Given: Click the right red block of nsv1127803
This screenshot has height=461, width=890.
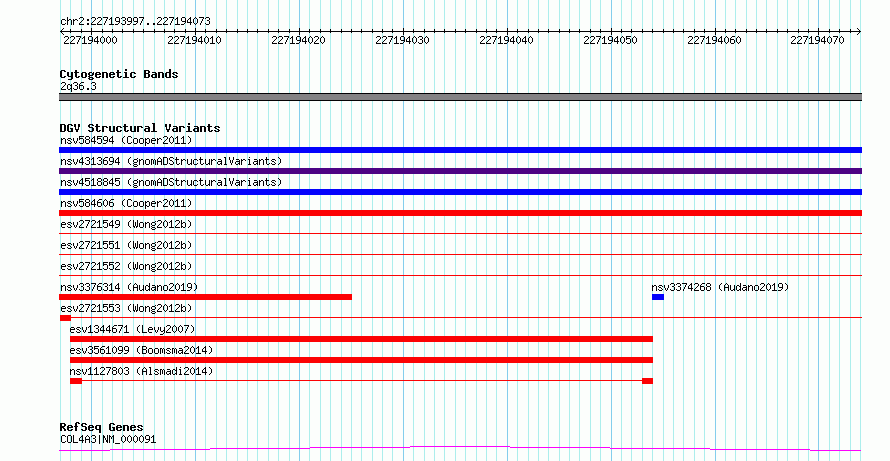Looking at the screenshot, I should tap(647, 381).
